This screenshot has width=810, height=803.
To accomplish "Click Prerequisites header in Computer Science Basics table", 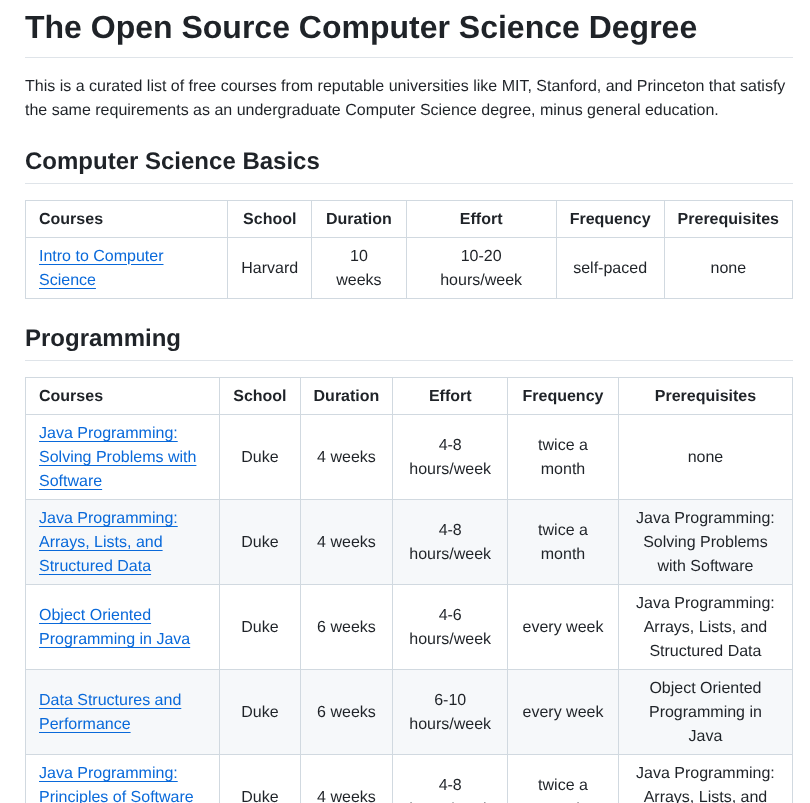I will [x=728, y=219].
